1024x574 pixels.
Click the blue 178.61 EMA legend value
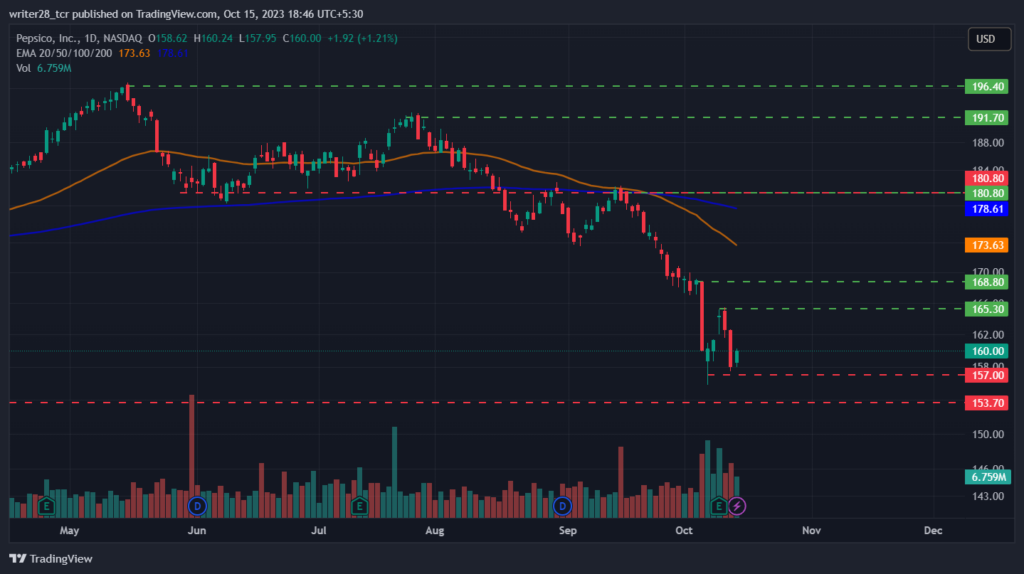[172, 54]
